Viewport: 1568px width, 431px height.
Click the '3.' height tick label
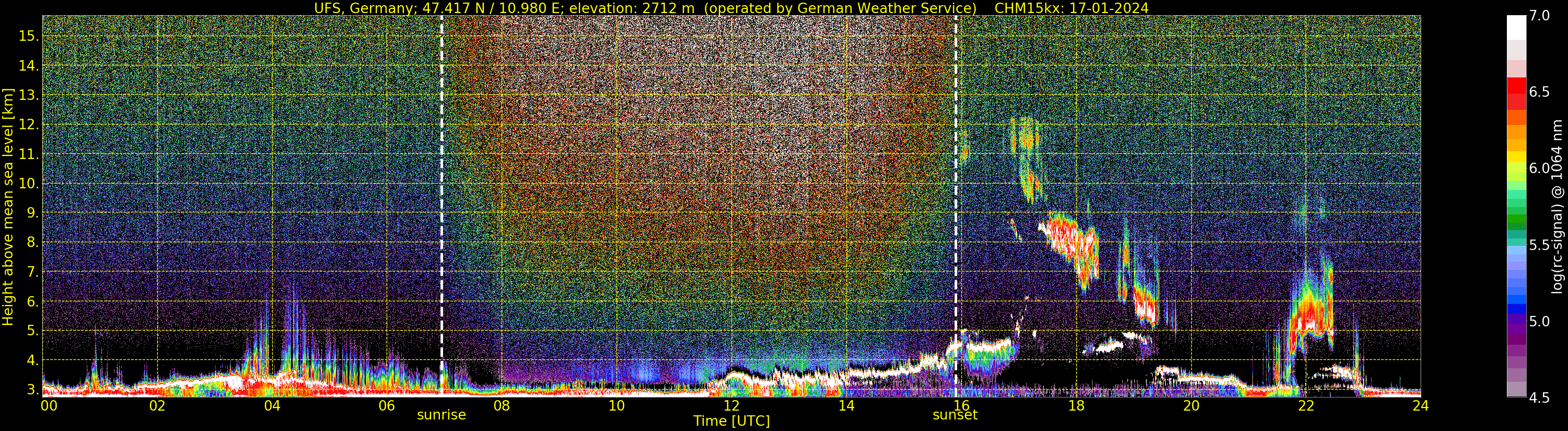[32, 390]
